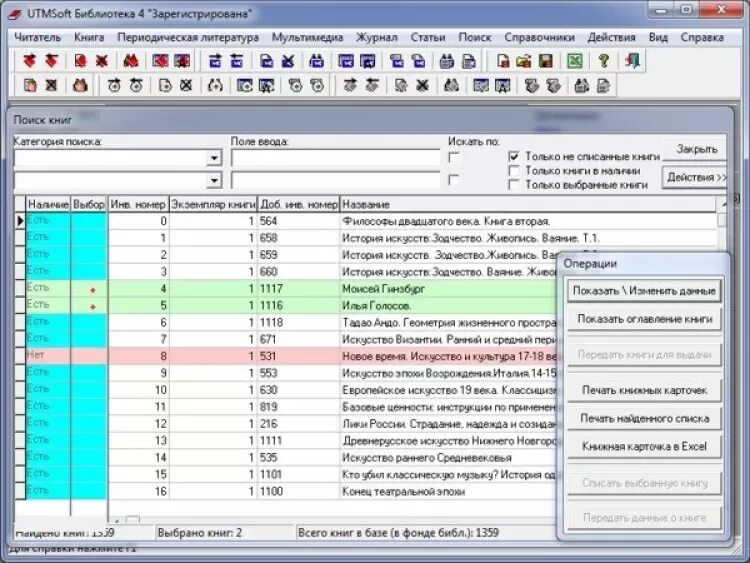Expand the second search category dropdown

[x=214, y=180]
